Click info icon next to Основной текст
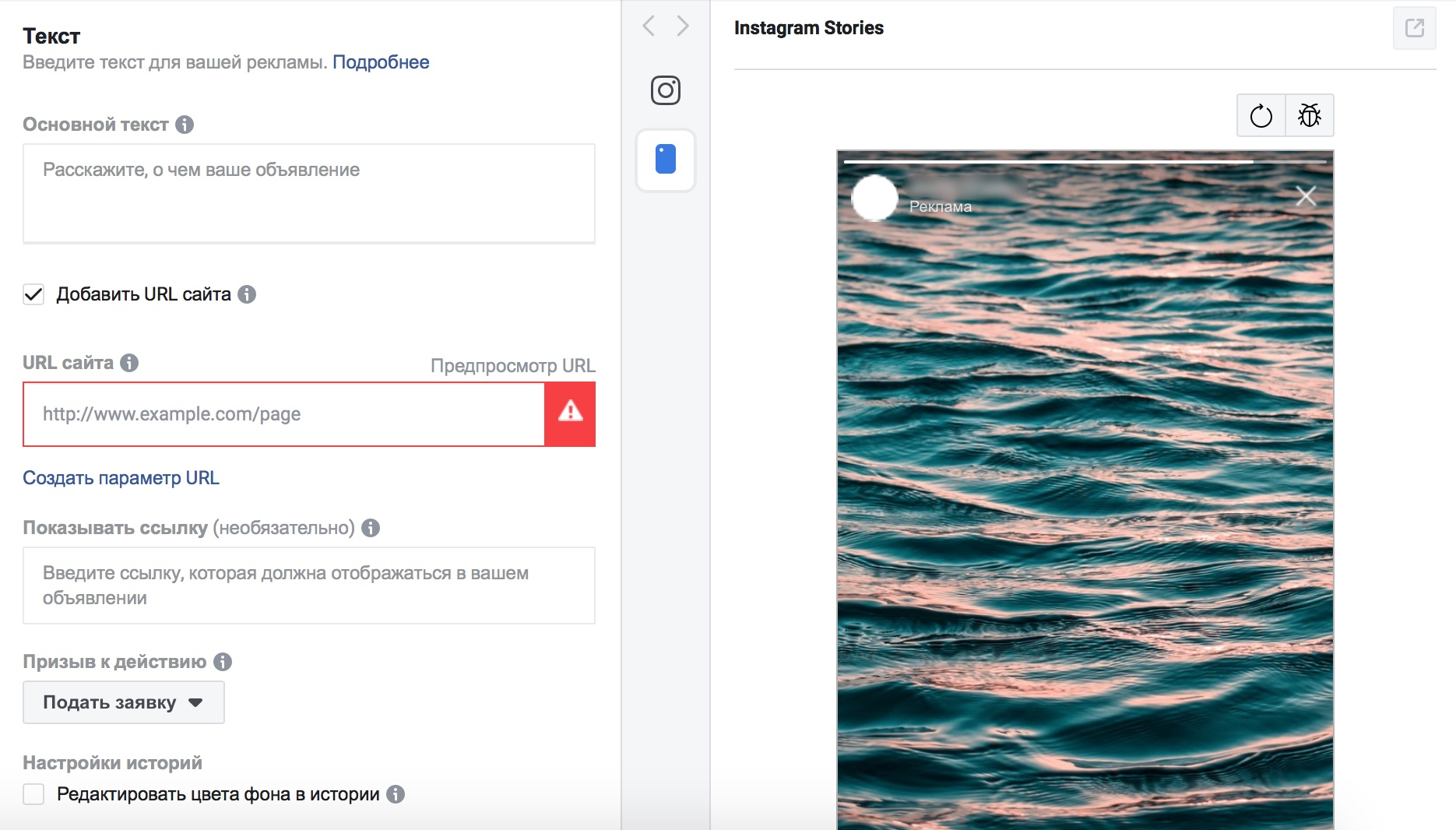The image size is (1456, 830). coord(185,125)
